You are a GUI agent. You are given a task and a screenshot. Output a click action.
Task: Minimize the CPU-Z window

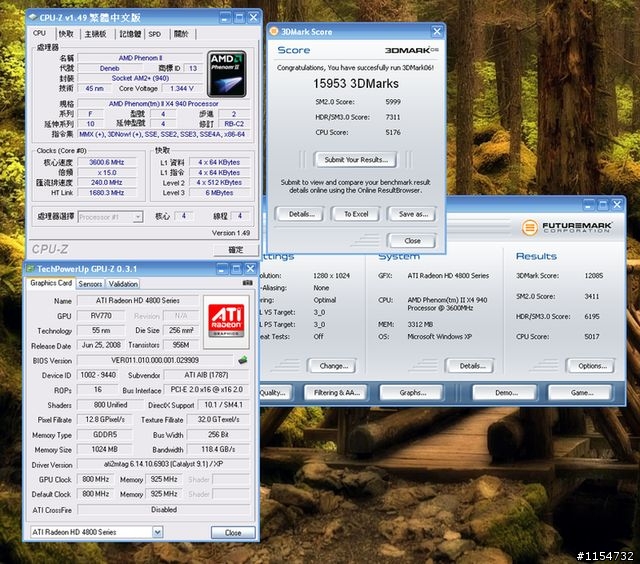pyautogui.click(x=225, y=18)
